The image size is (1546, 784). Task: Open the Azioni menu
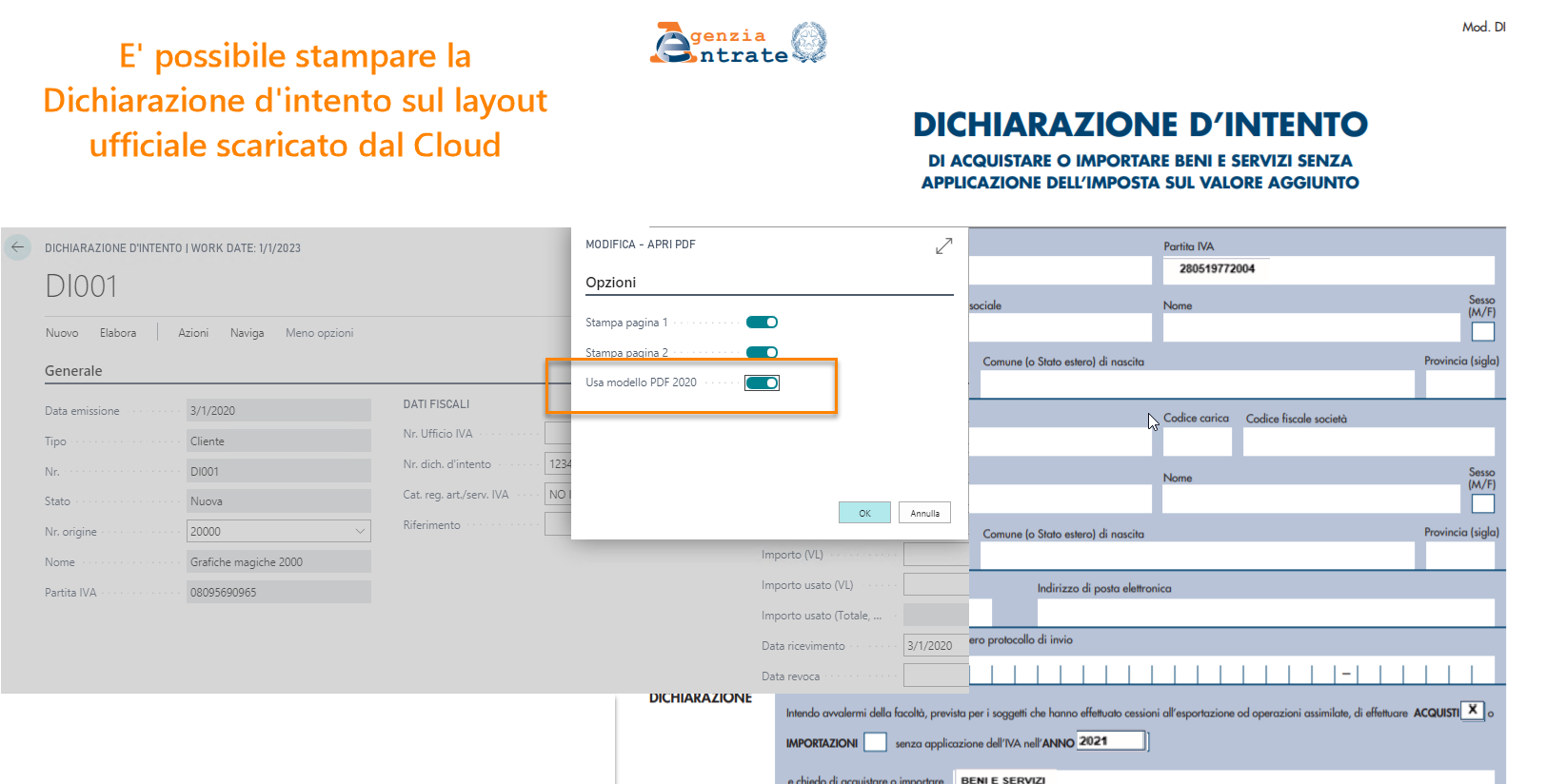[x=193, y=333]
